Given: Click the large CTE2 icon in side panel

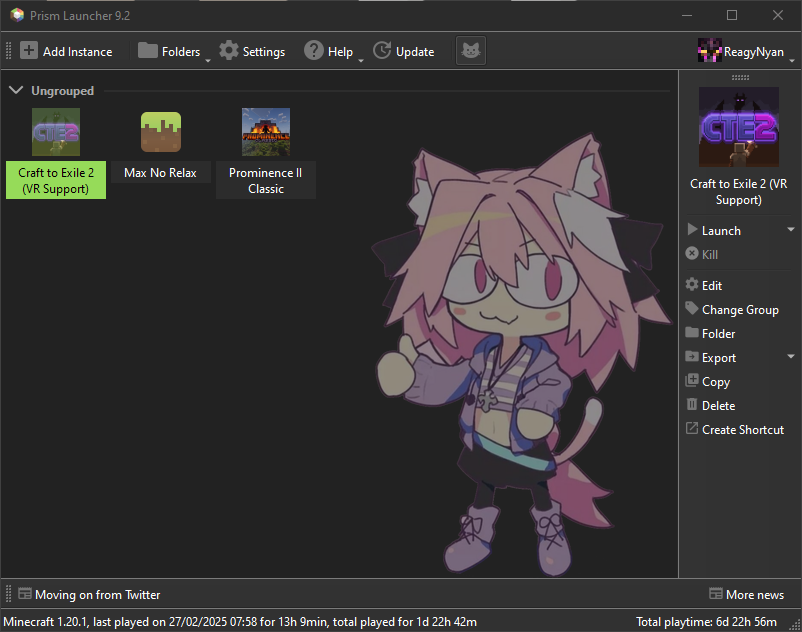Looking at the screenshot, I should pos(739,127).
